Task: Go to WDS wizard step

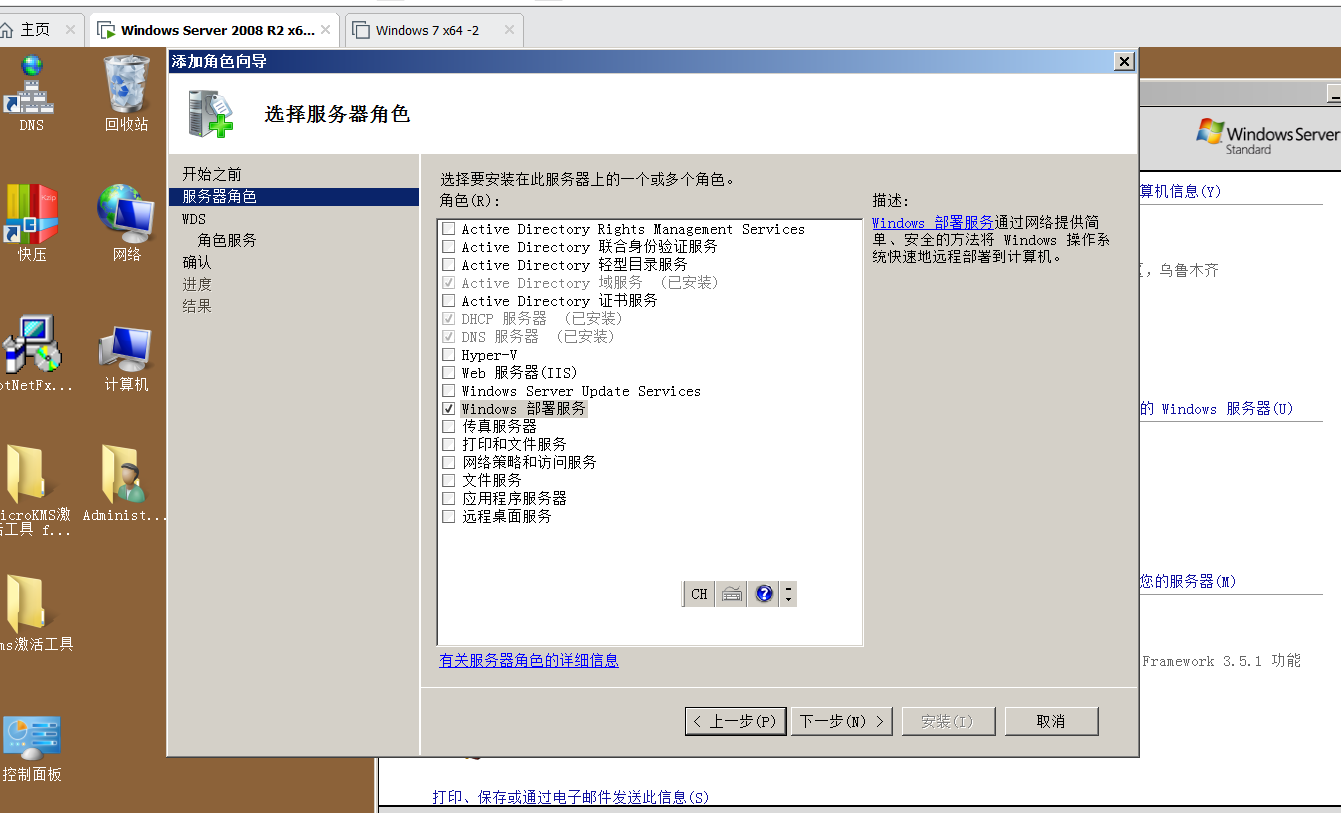Action: [x=194, y=219]
